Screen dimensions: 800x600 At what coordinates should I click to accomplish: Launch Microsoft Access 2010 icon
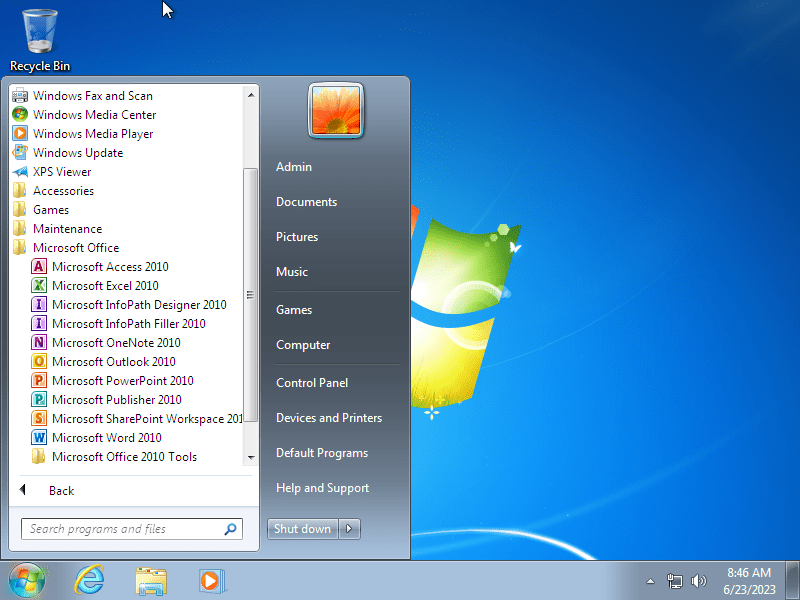pos(39,266)
